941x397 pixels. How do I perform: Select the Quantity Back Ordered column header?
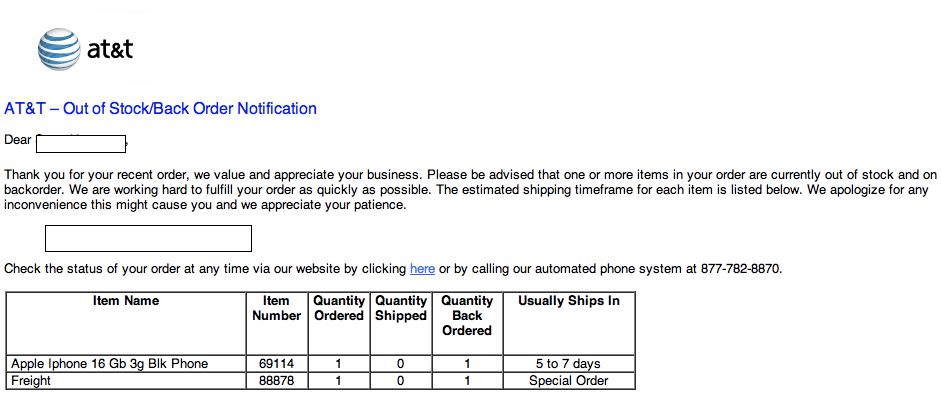point(467,315)
